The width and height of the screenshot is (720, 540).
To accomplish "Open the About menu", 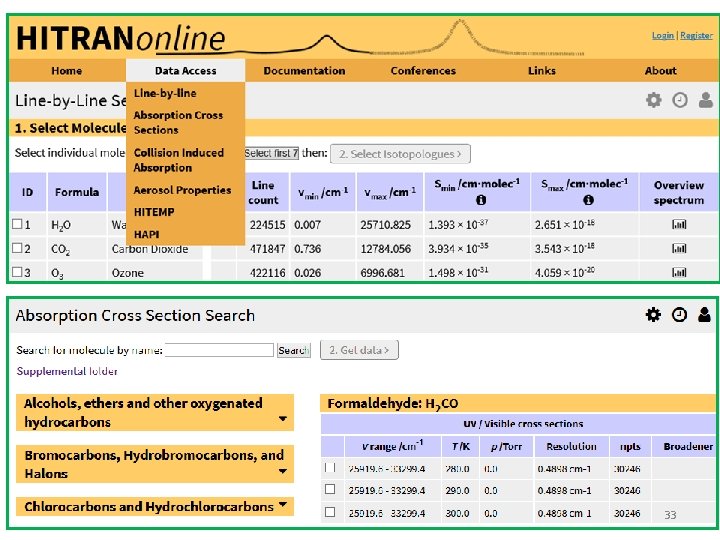I will coord(660,71).
